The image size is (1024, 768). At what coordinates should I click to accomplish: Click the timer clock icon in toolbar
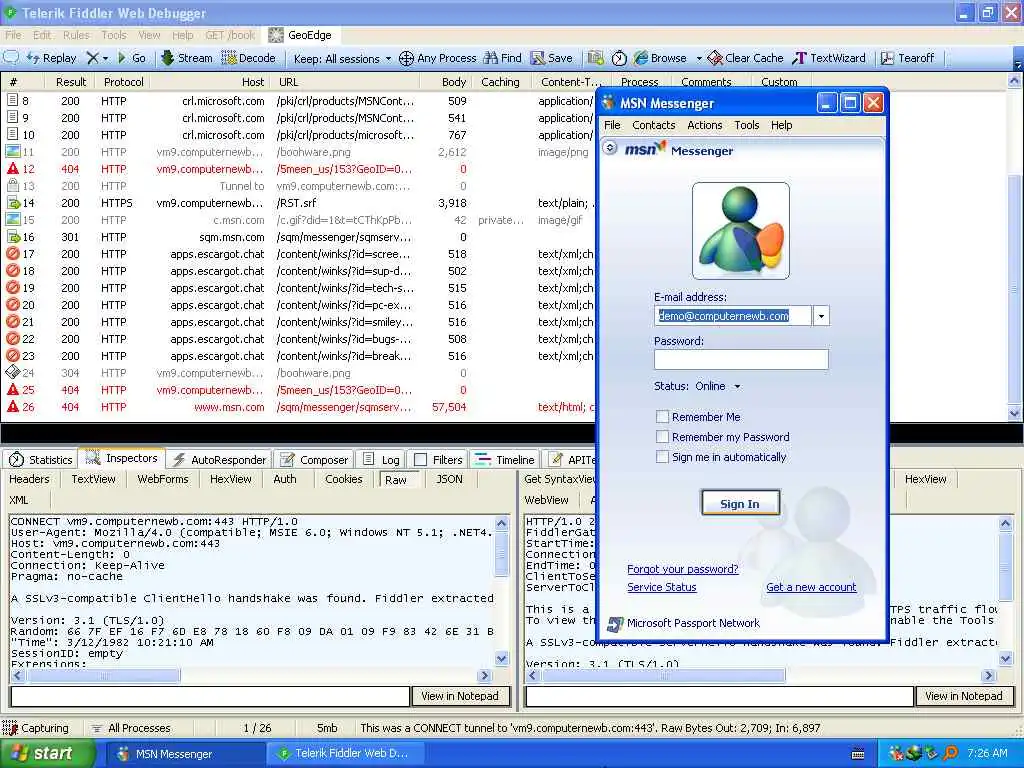(619, 58)
